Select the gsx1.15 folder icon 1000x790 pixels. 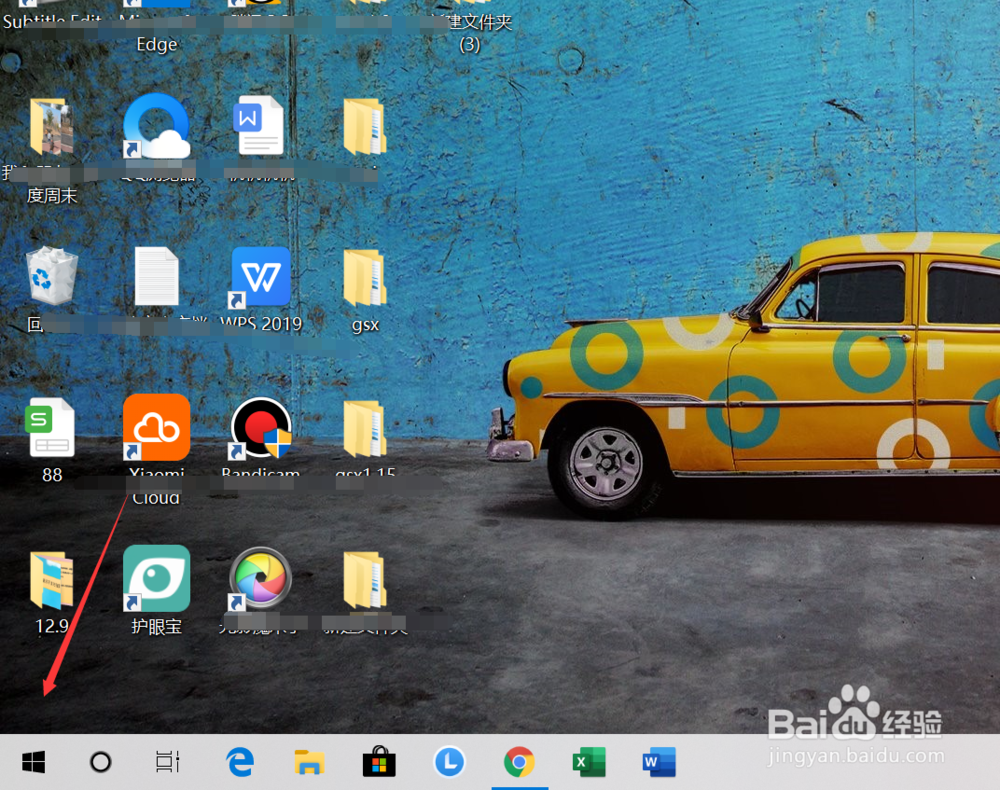tap(365, 428)
